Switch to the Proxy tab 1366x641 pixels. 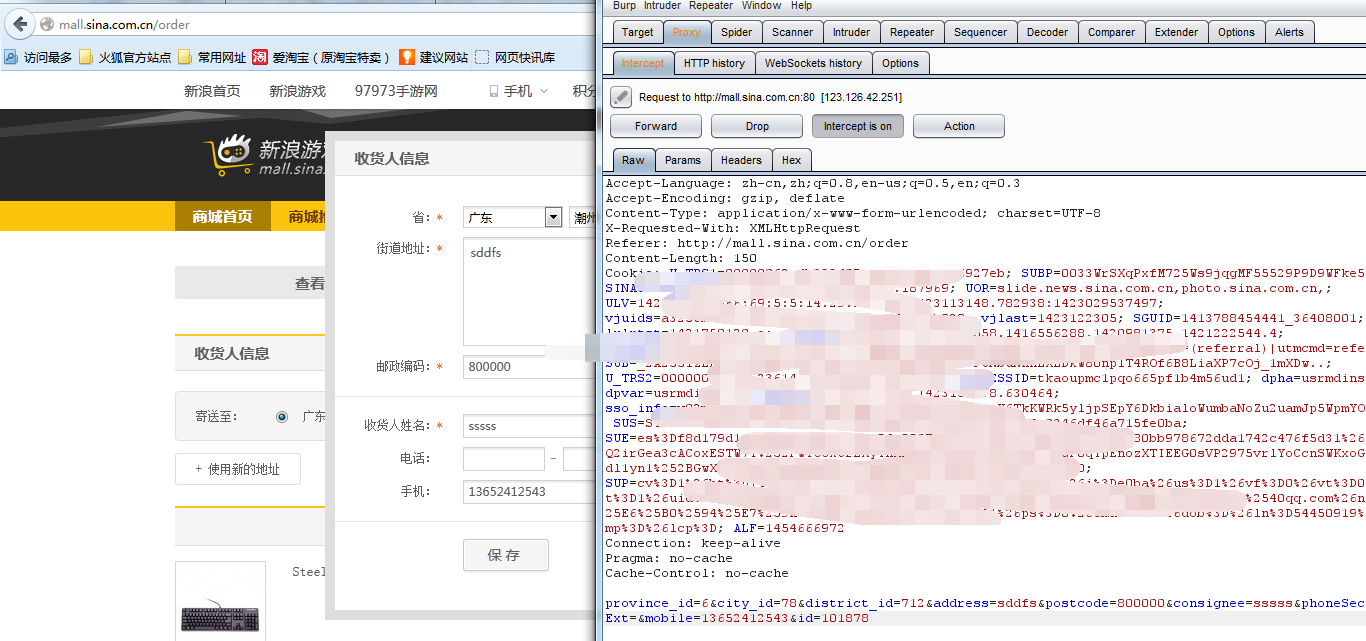click(687, 32)
